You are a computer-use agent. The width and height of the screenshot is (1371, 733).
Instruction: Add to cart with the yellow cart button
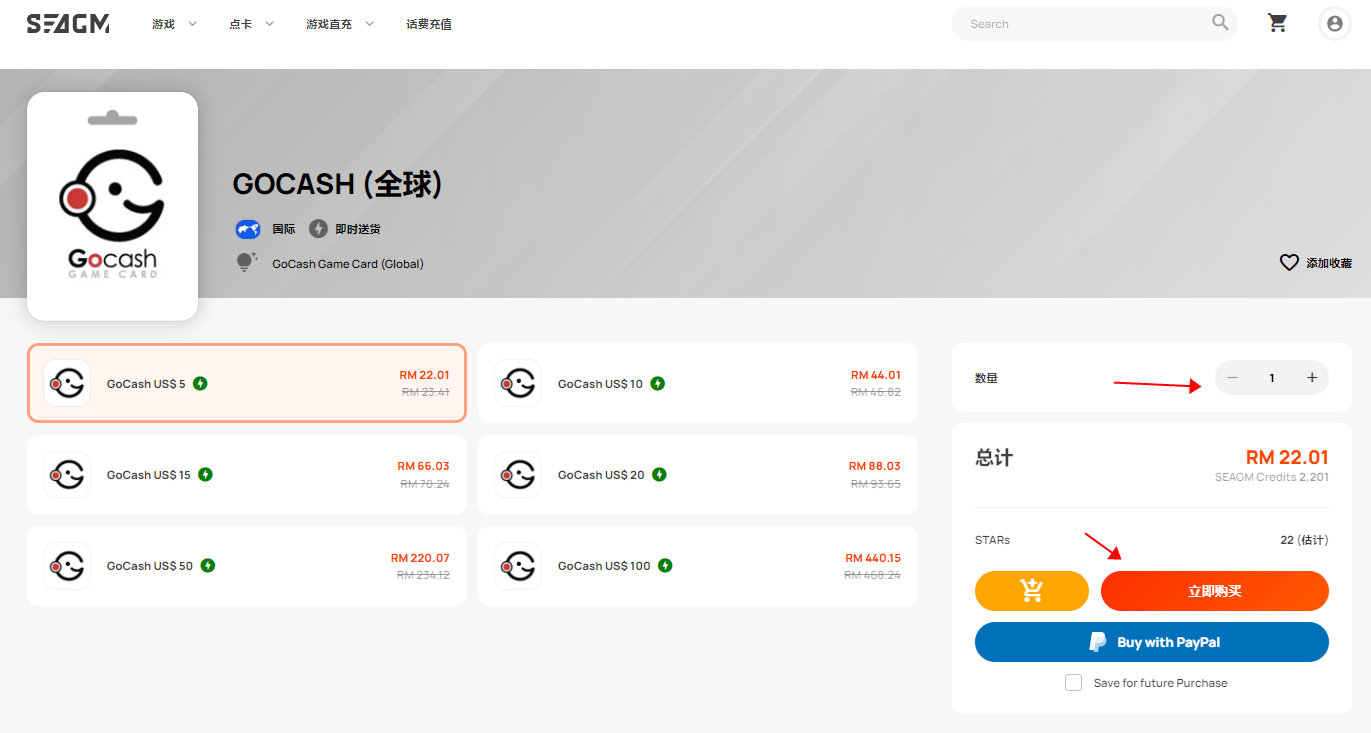click(x=1031, y=591)
